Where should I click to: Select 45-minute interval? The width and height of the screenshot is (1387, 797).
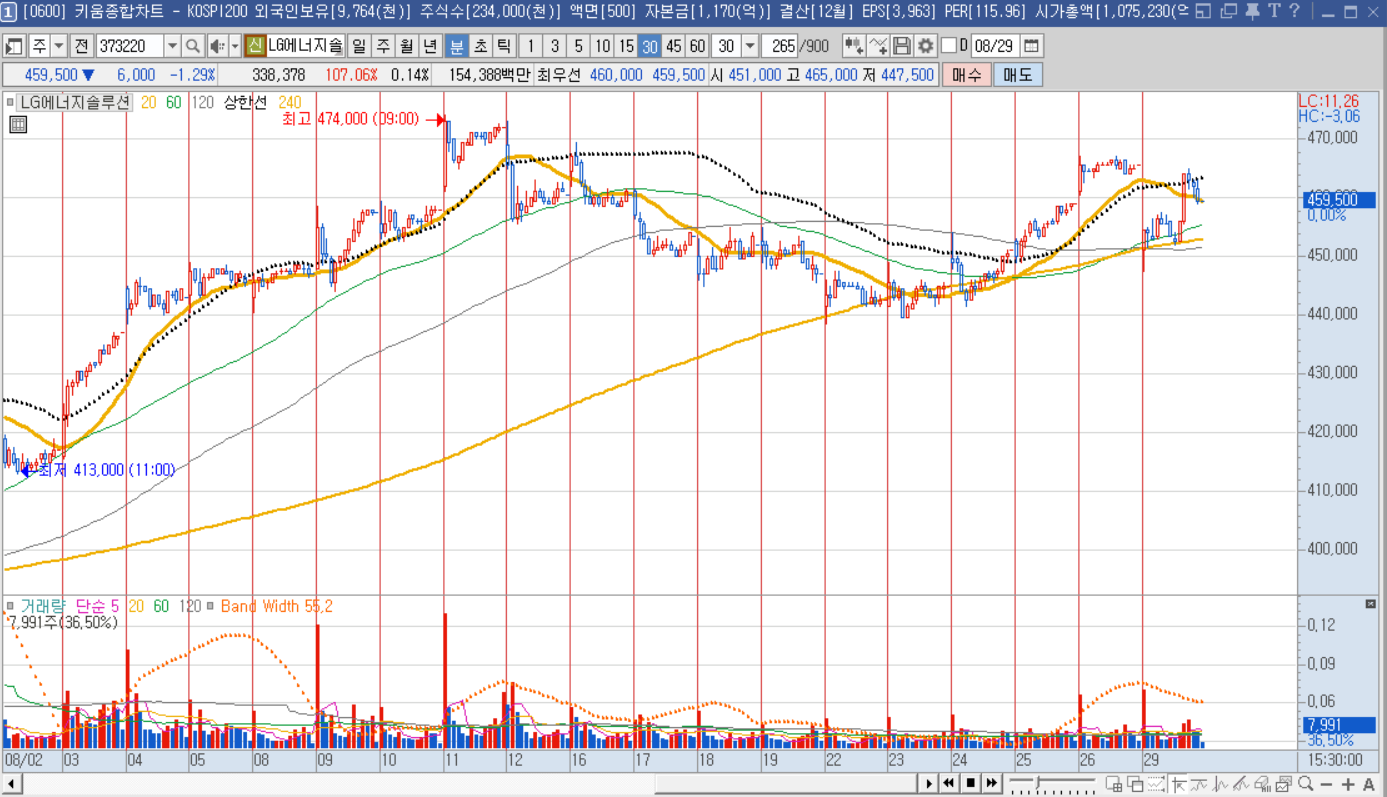pyautogui.click(x=674, y=46)
